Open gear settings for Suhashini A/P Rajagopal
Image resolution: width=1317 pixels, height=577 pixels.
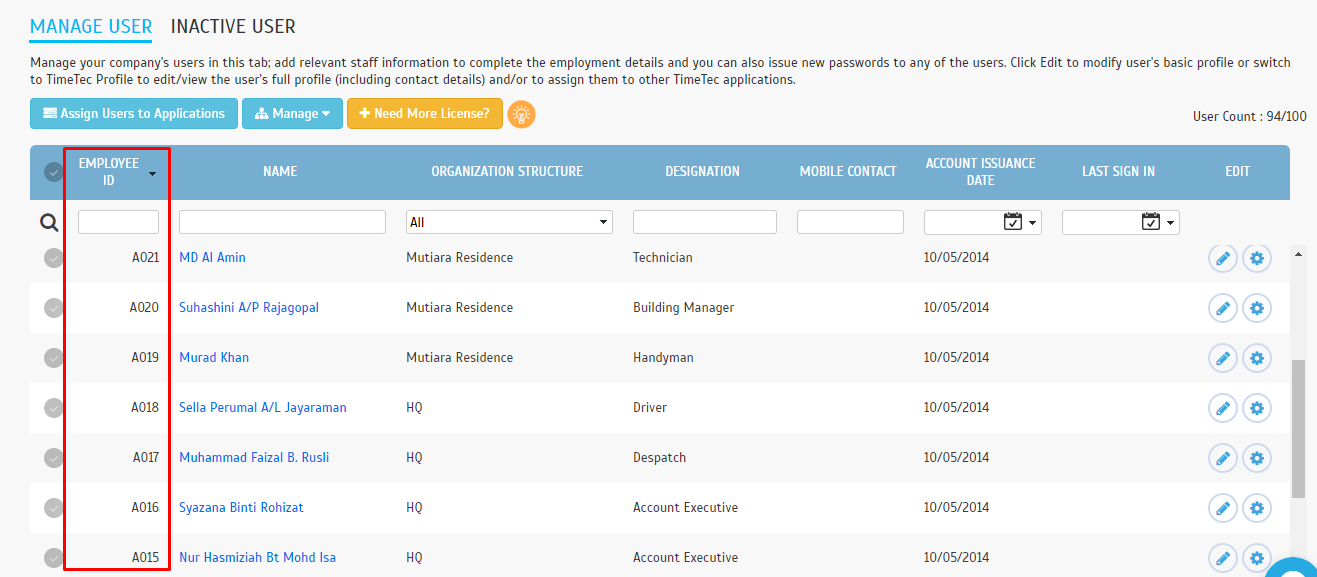point(1257,308)
